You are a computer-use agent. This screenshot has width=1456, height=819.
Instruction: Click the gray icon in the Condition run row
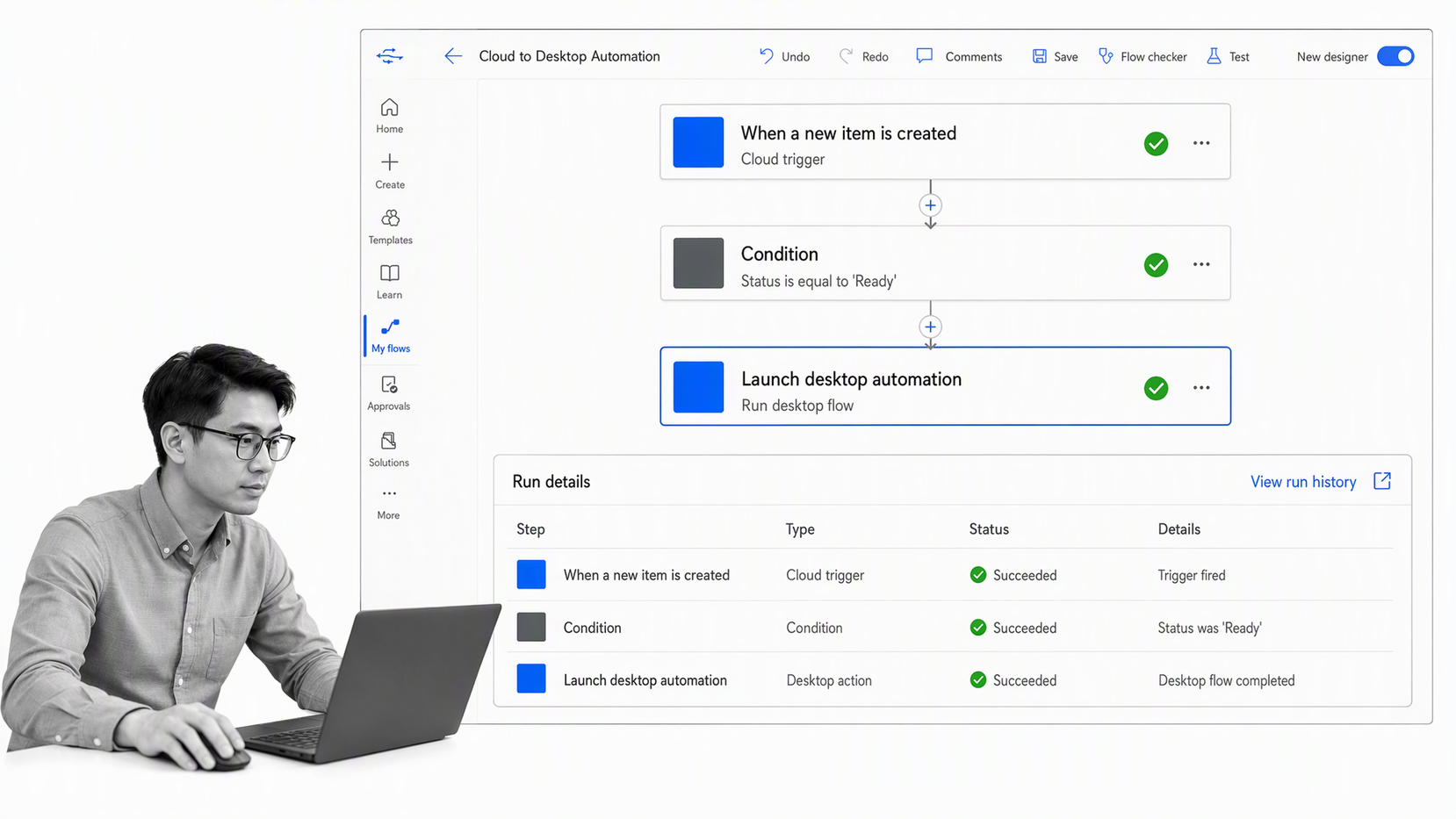531,627
